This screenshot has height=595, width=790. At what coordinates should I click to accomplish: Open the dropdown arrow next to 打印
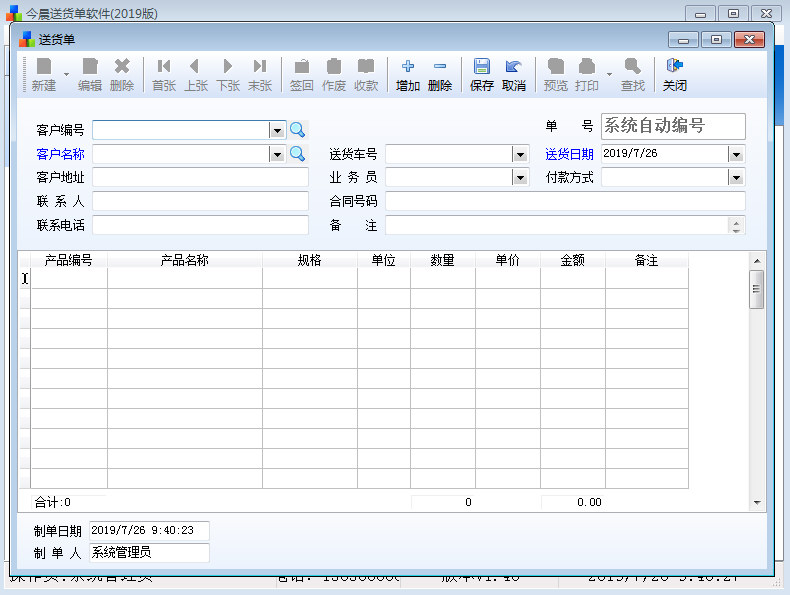click(x=610, y=75)
